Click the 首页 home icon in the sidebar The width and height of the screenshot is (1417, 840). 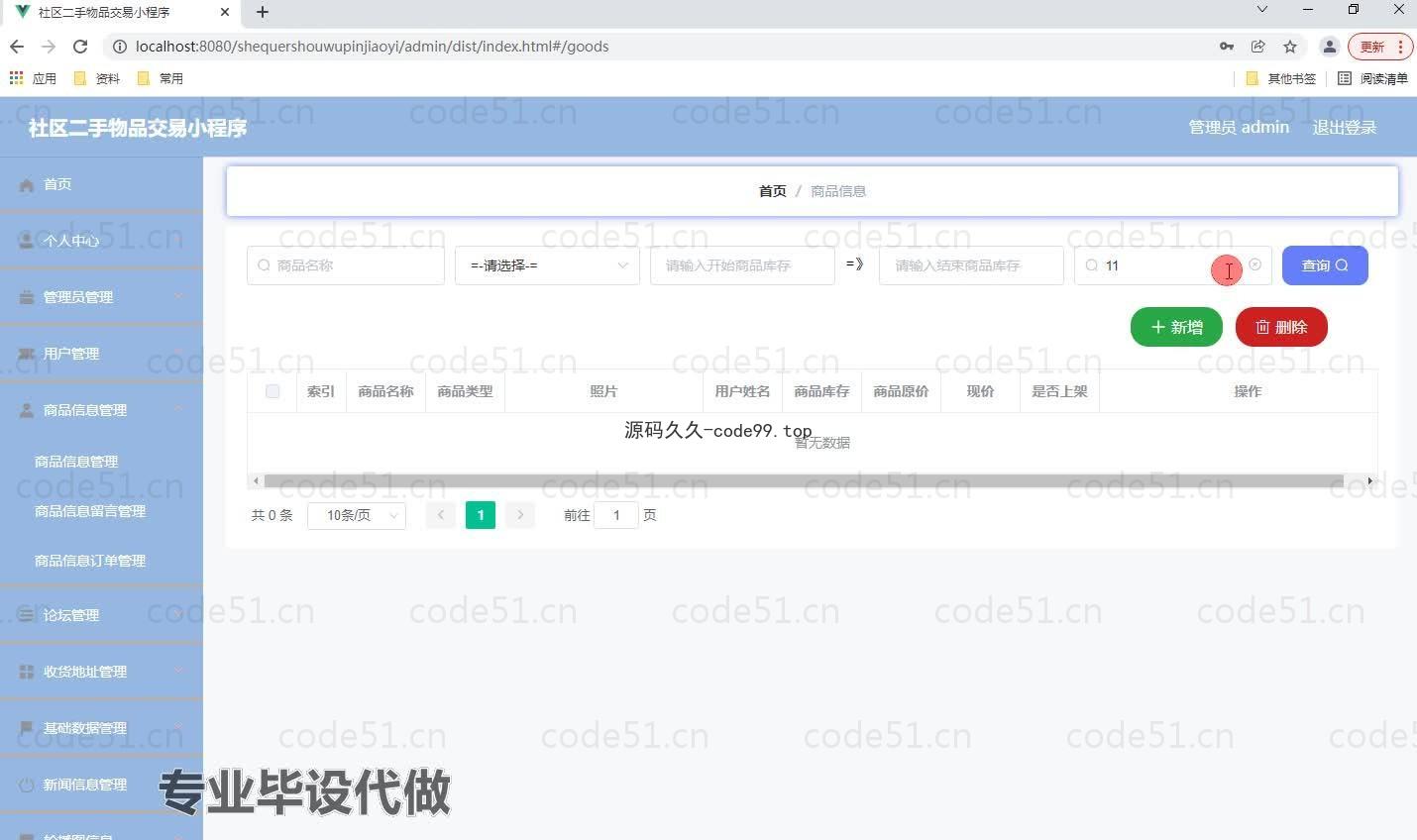27,184
